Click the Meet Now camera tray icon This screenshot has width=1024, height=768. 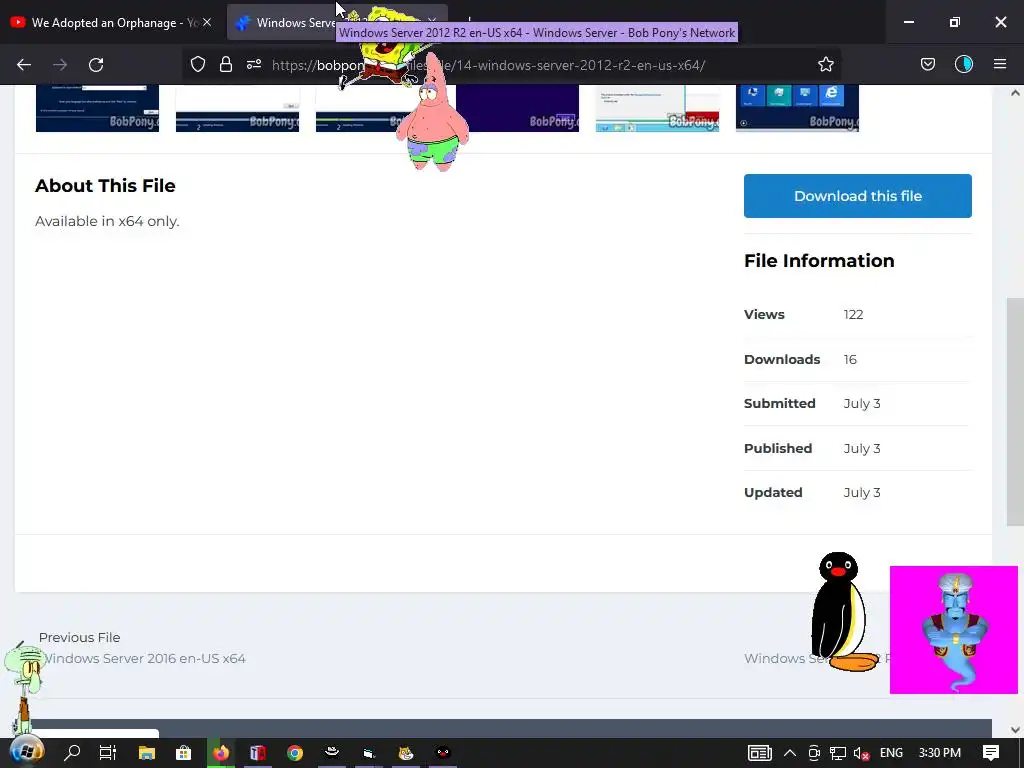814,753
